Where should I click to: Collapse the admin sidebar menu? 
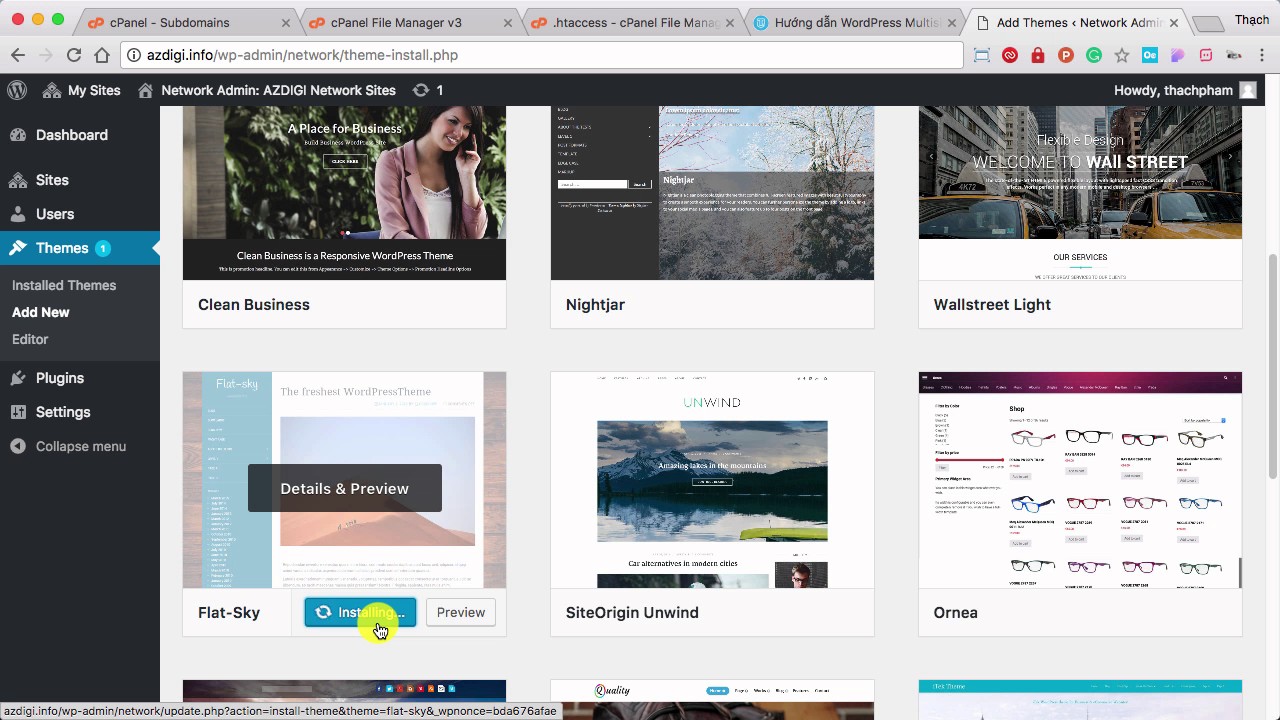point(68,446)
